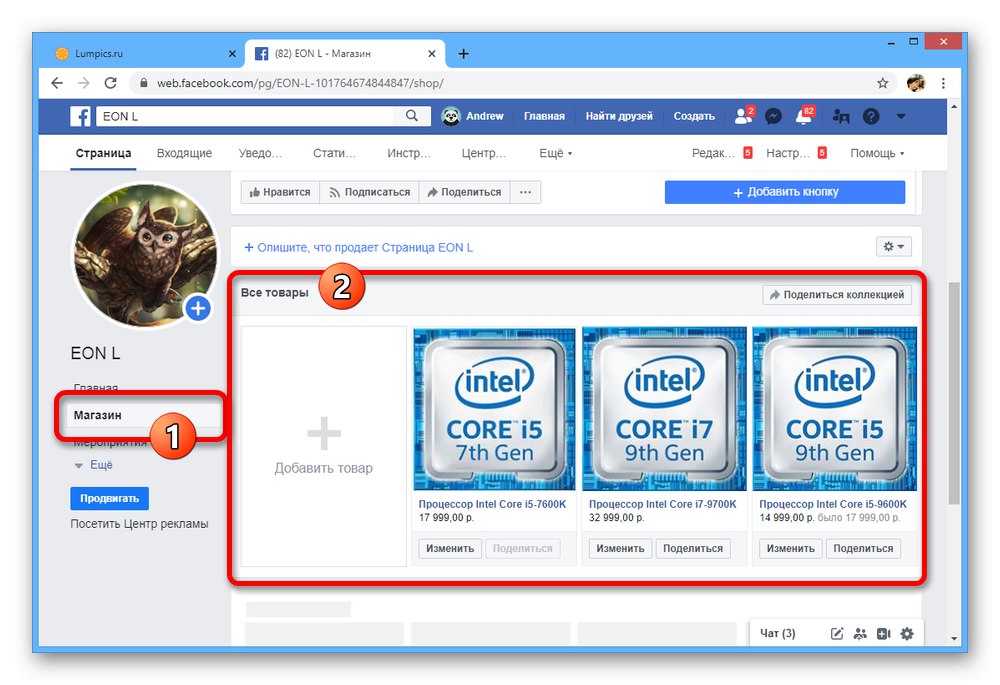
Task: Open Core i5 9th Gen product image
Action: (x=835, y=409)
